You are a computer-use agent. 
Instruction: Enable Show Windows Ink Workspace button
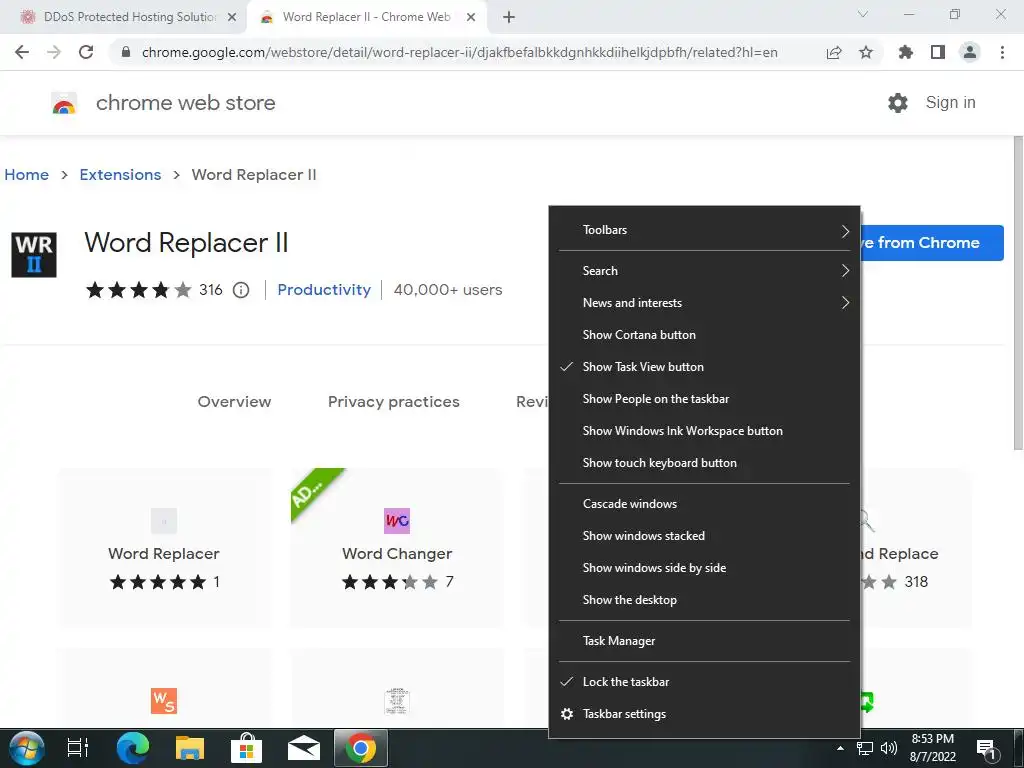click(x=704, y=431)
